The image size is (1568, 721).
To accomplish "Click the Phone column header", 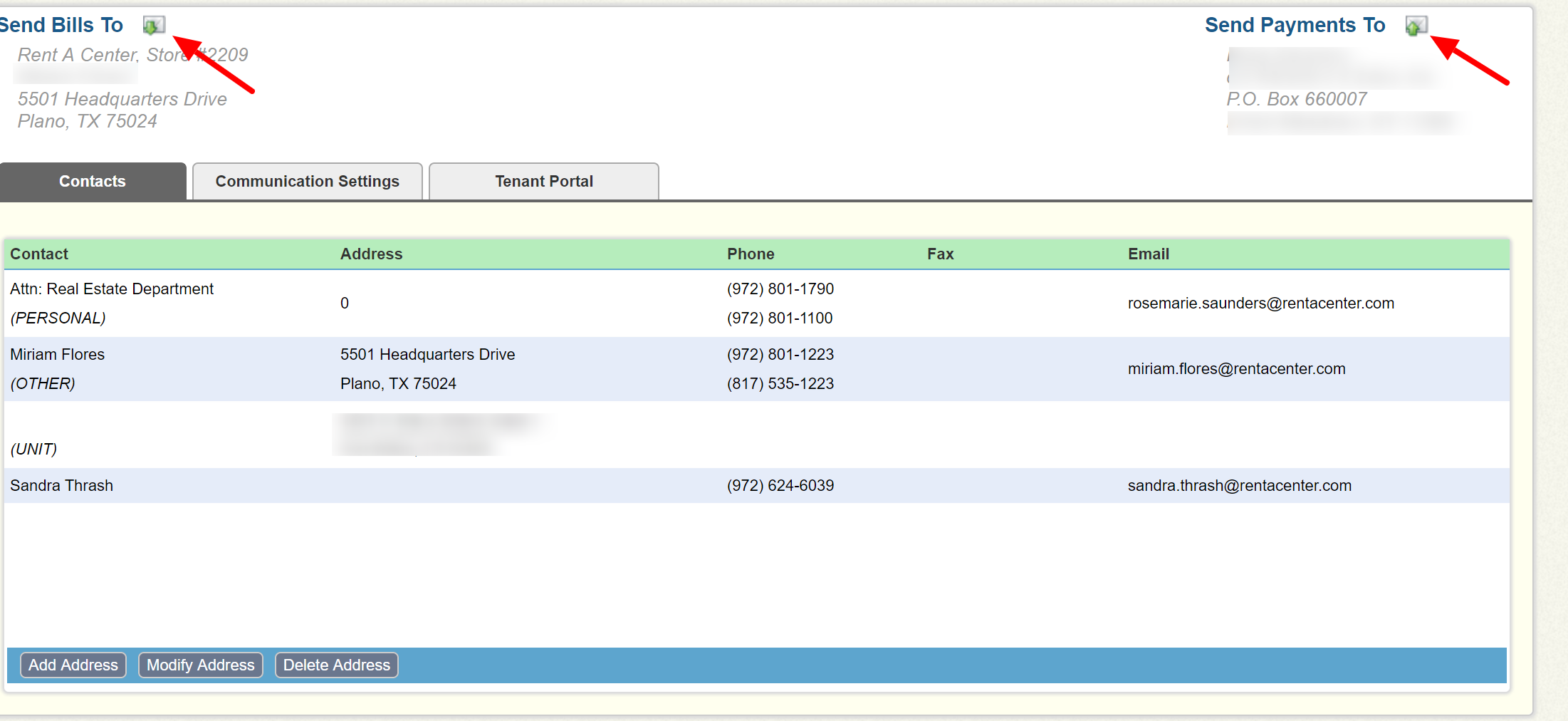I will click(751, 254).
